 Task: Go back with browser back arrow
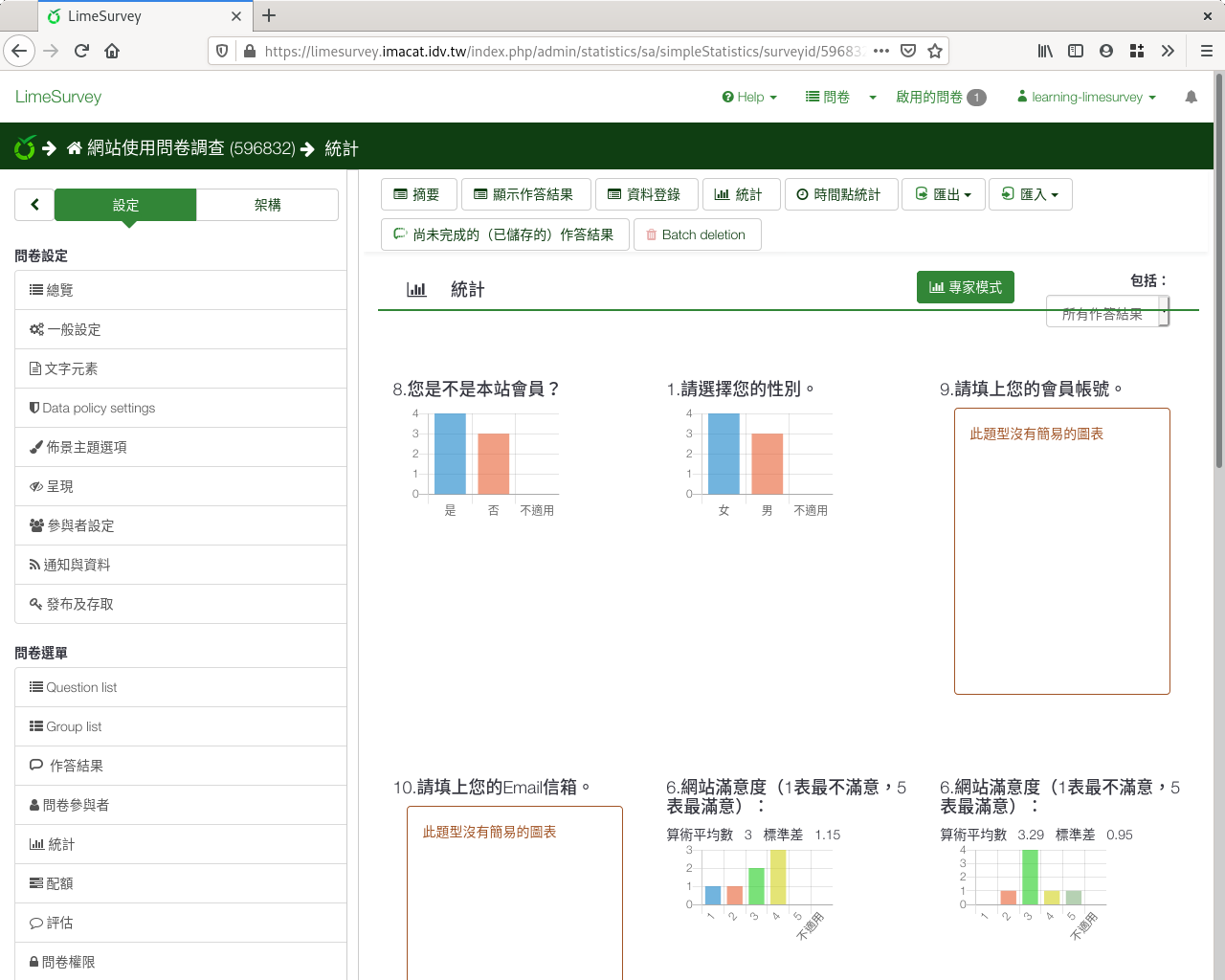pos(19,51)
